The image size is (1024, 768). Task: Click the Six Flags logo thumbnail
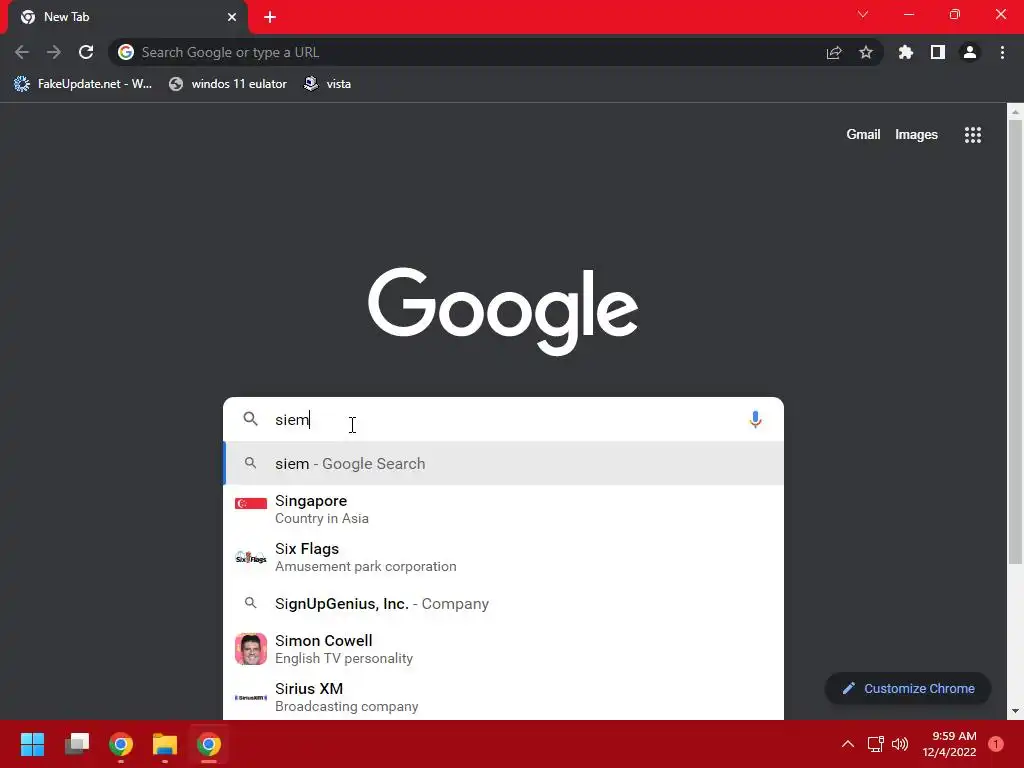(251, 558)
